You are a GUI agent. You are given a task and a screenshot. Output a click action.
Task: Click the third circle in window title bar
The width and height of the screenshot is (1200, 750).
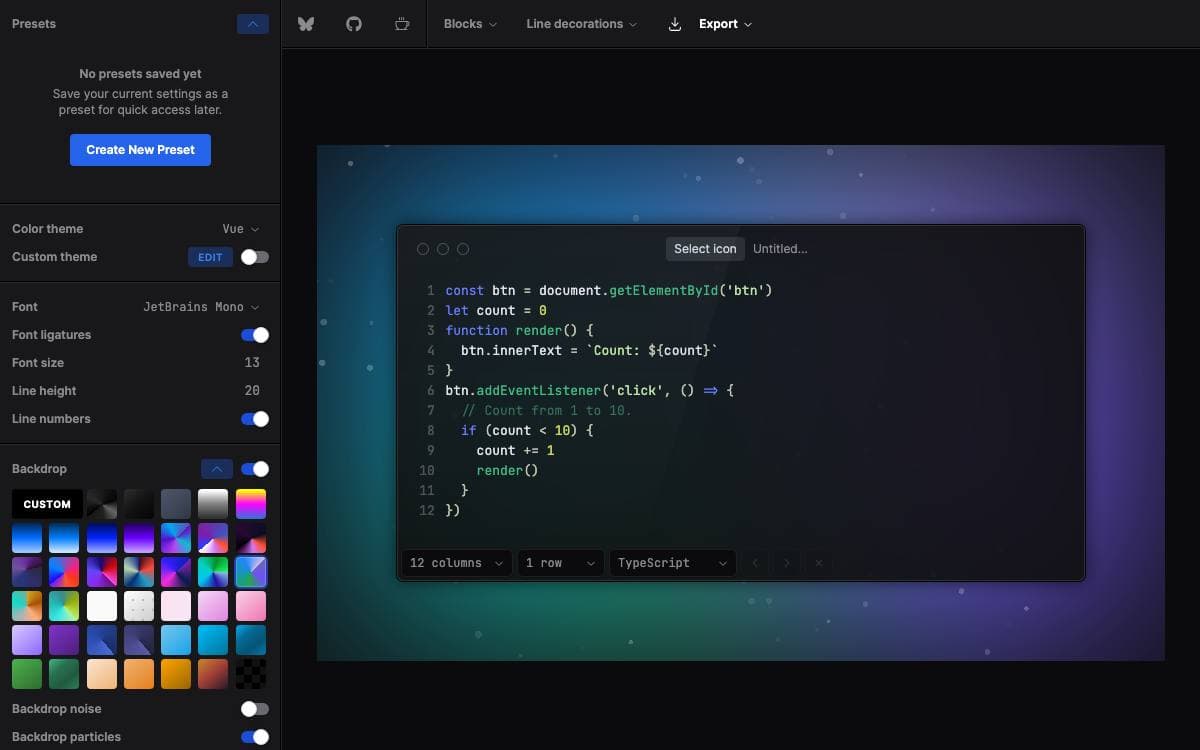click(x=463, y=249)
